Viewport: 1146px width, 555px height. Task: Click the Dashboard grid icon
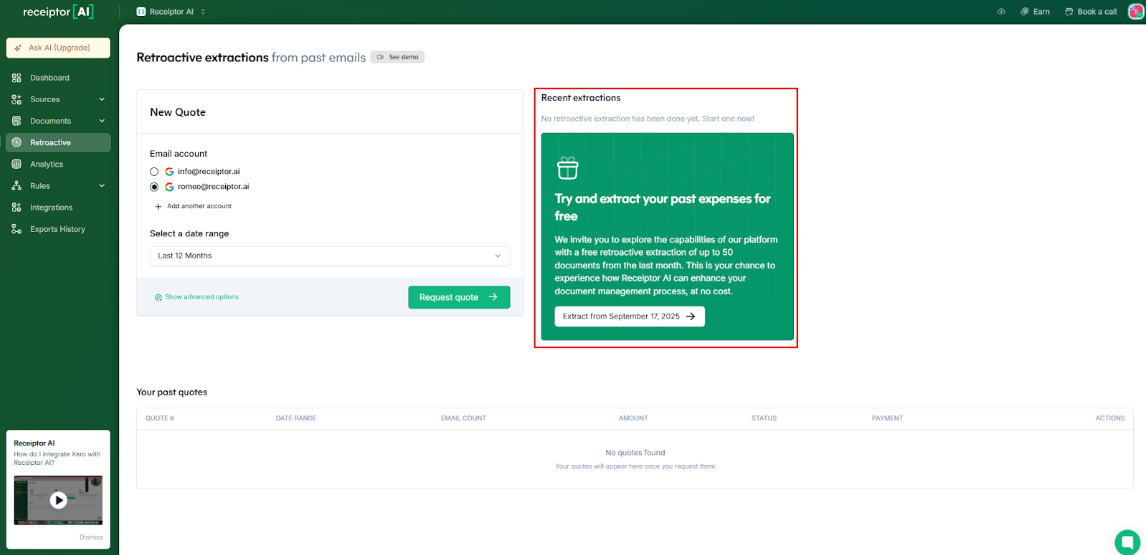[16, 78]
